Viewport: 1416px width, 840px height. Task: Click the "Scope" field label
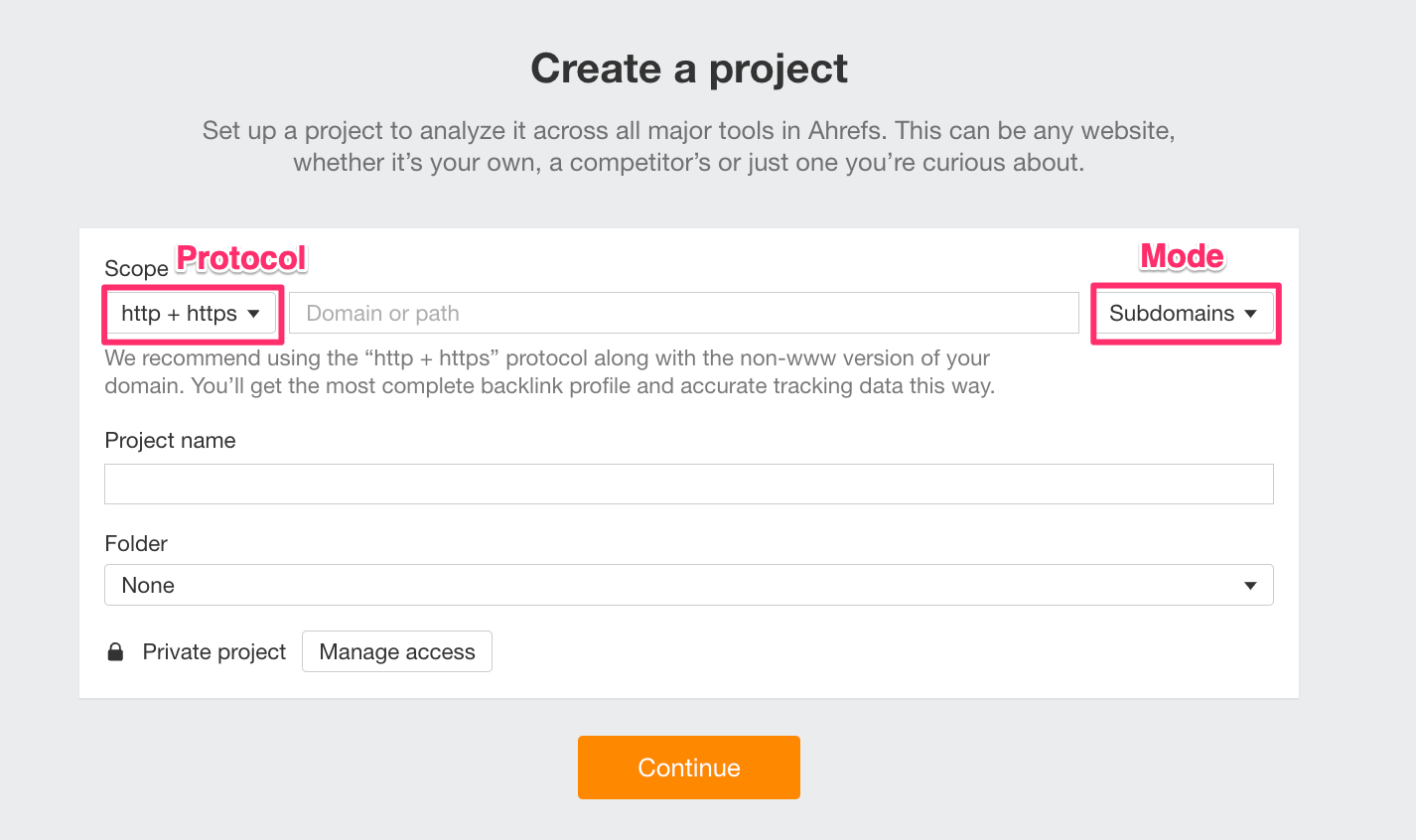(136, 269)
